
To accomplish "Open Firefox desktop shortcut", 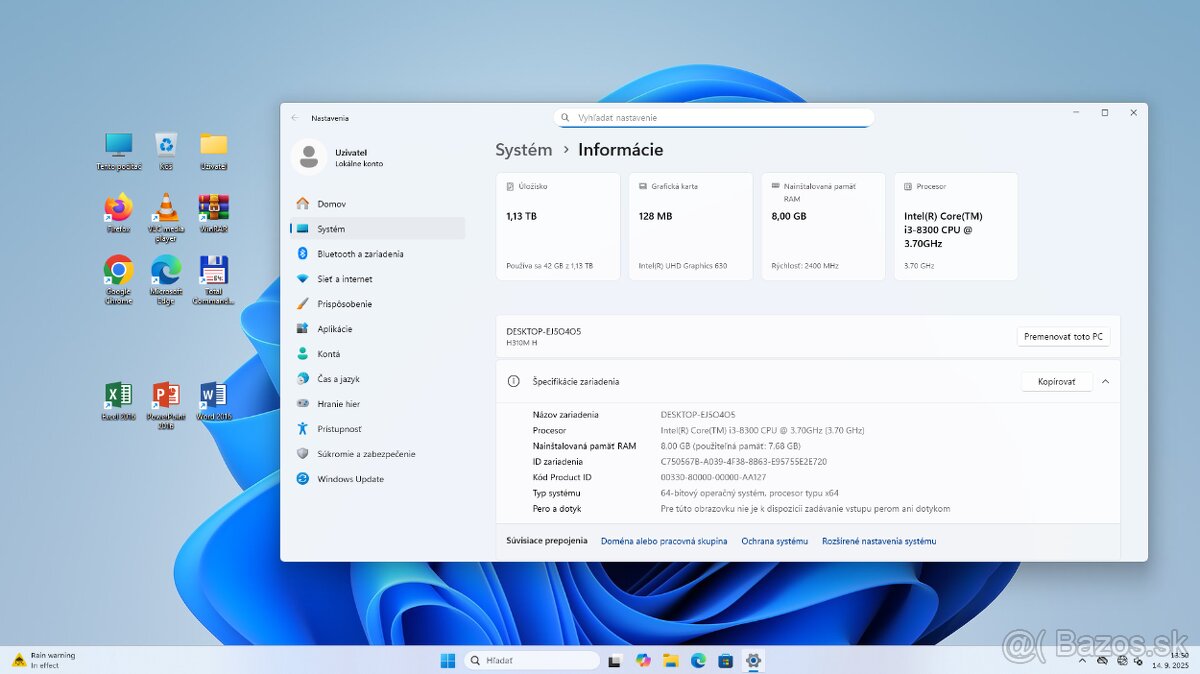I will click(119, 208).
